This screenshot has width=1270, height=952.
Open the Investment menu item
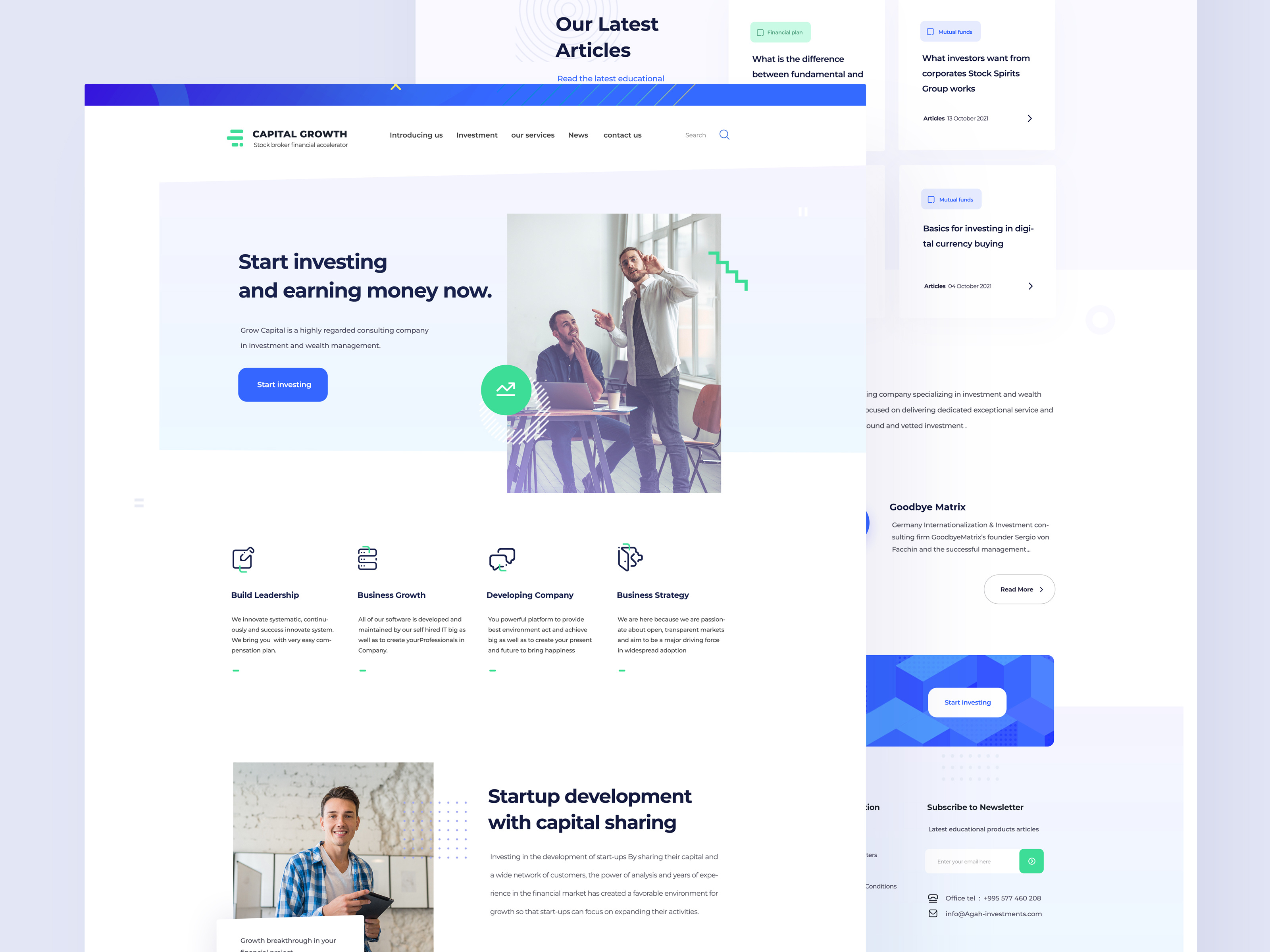coord(476,135)
